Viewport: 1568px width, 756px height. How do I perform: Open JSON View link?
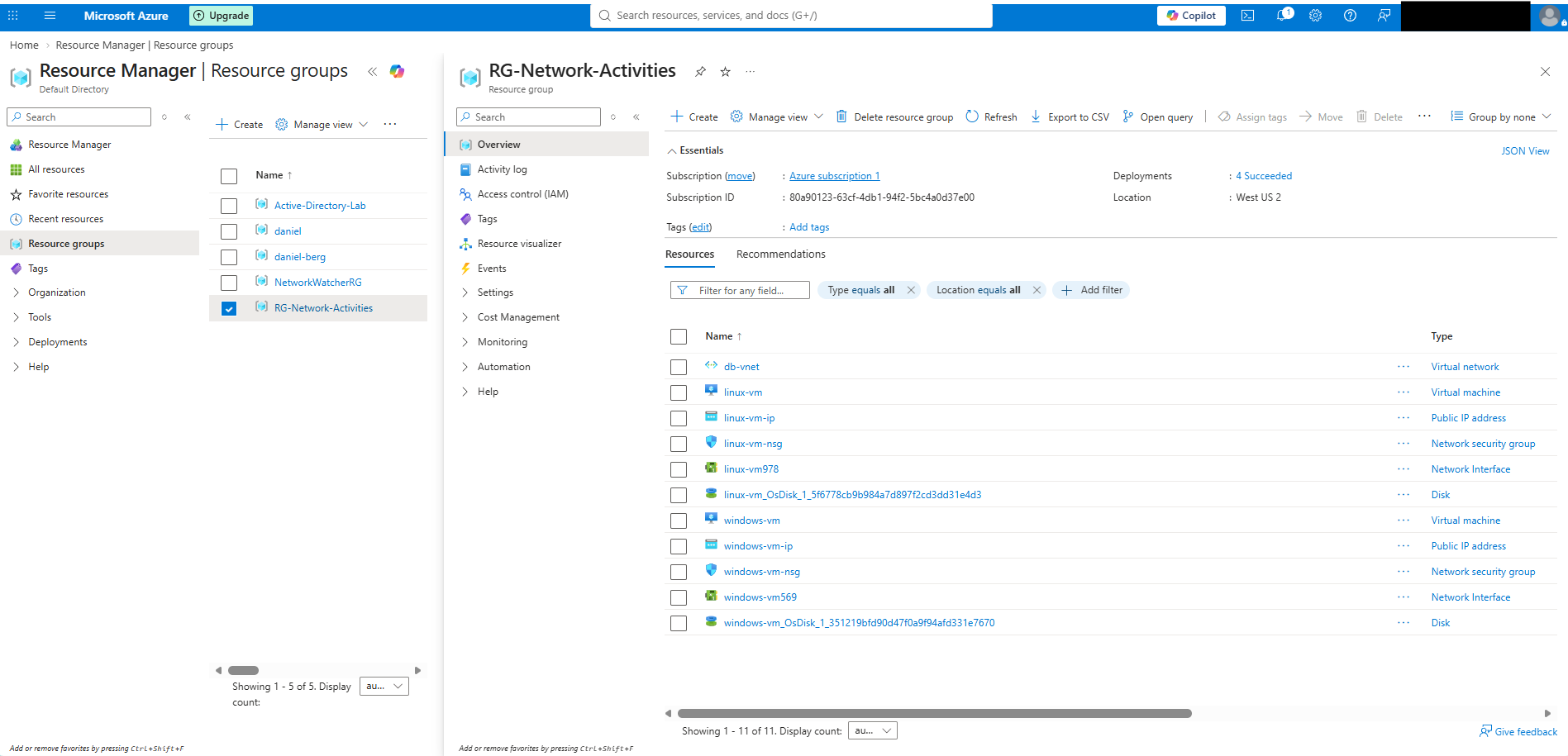1525,151
